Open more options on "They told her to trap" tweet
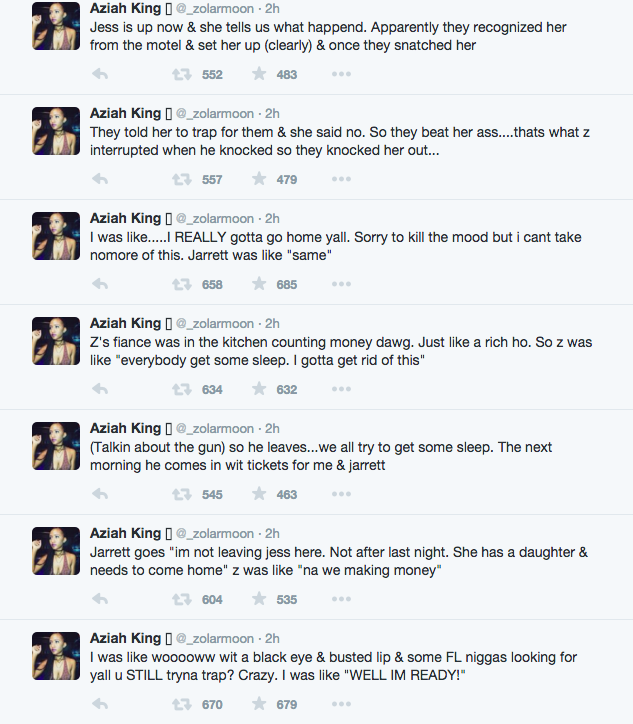The image size is (633, 724). click(x=341, y=179)
